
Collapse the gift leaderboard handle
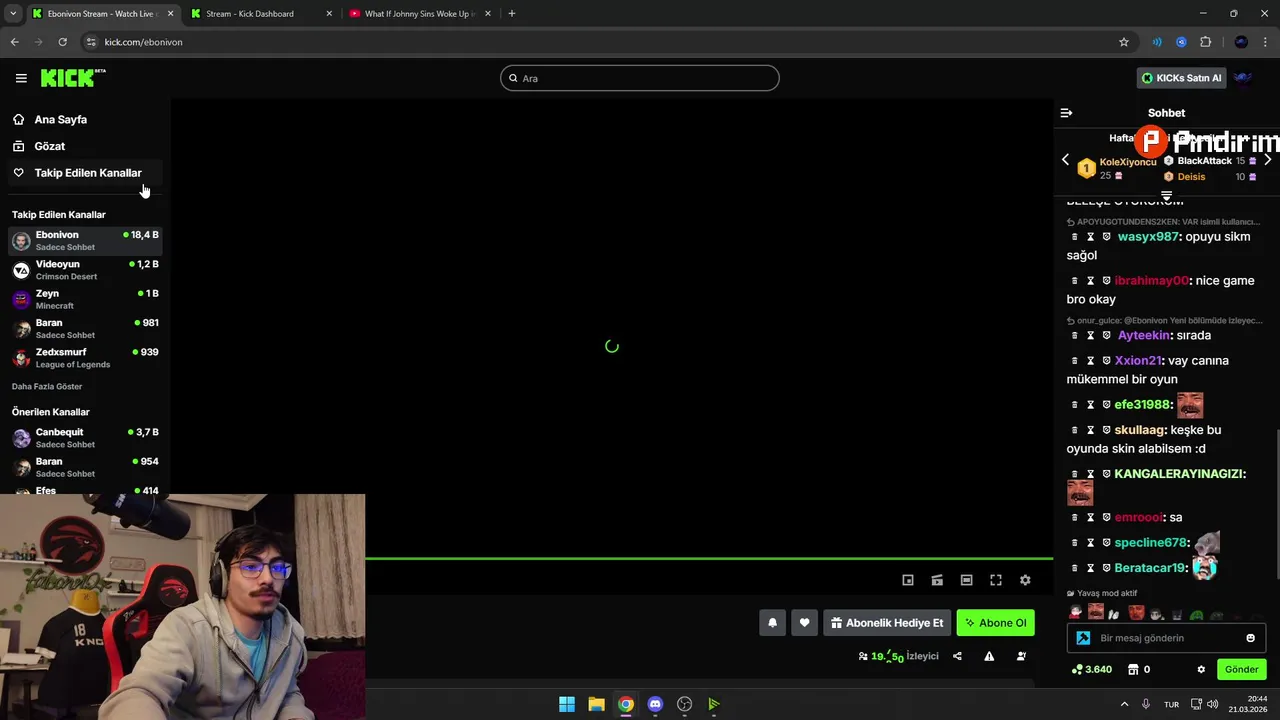coord(1166,194)
